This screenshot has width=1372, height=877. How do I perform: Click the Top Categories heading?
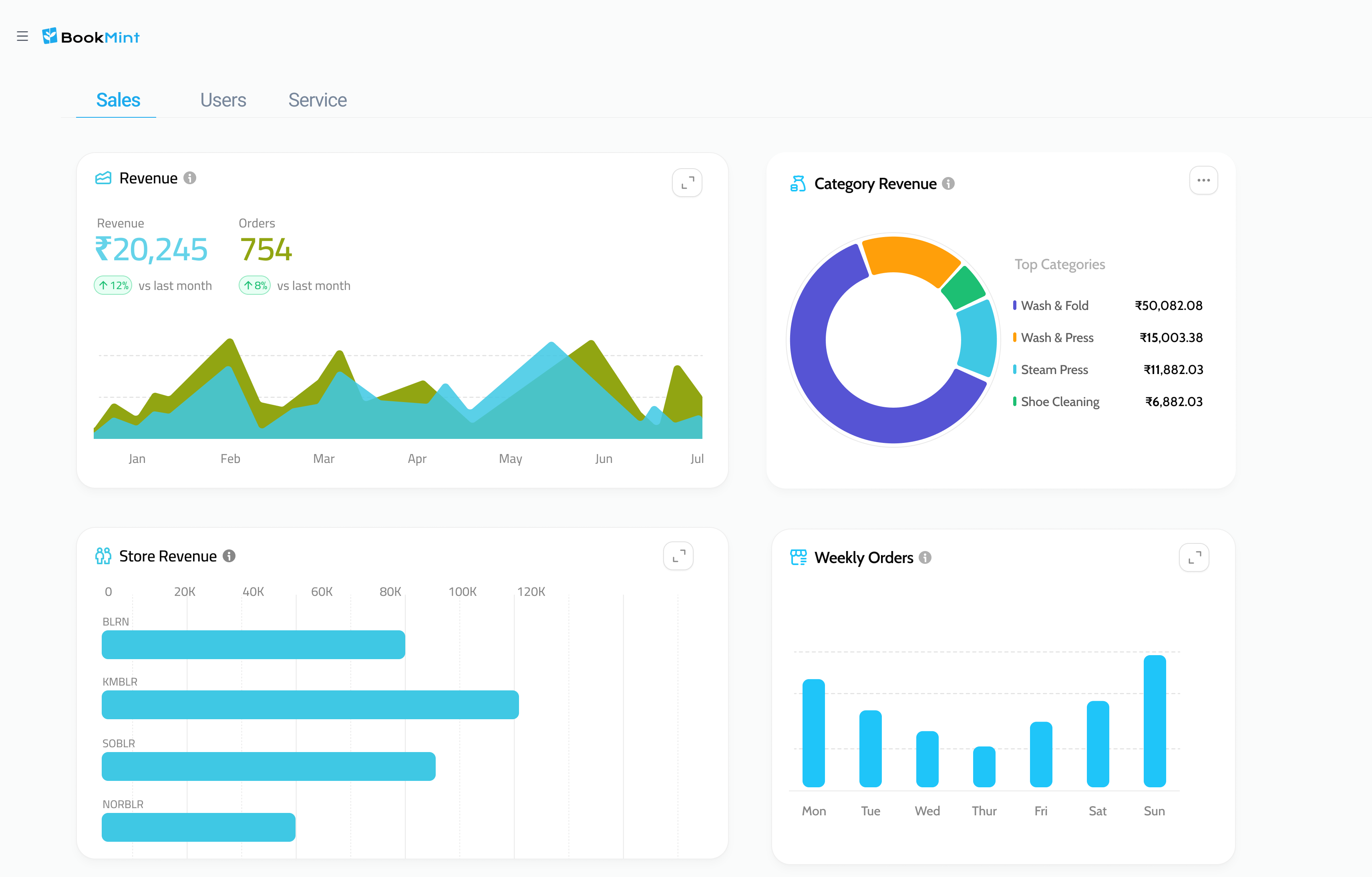(x=1060, y=264)
